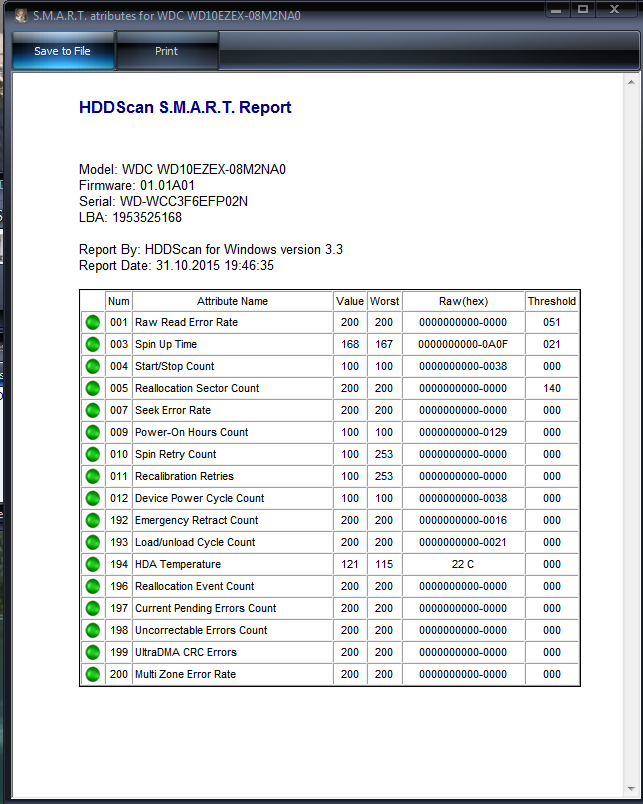The image size is (643, 804).
Task: Click worst value 253 for Spin Retry Count
Action: pos(384,454)
